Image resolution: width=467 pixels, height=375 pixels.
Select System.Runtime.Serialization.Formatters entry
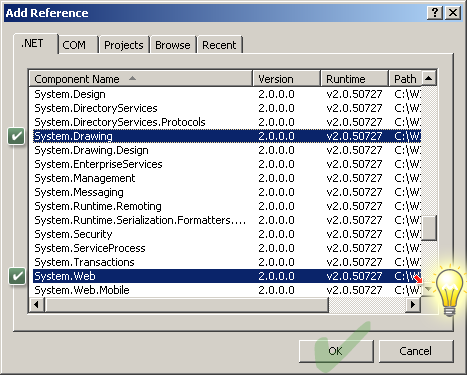[x=227, y=220]
